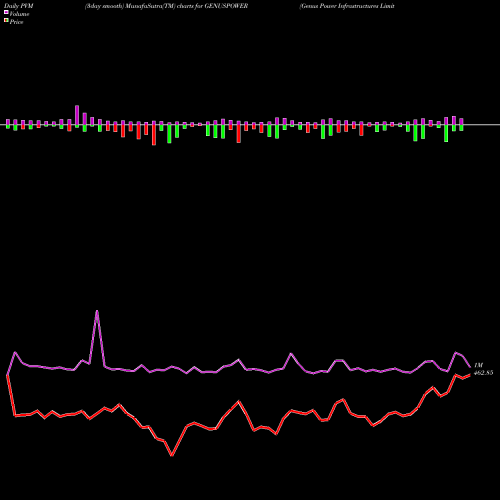Click the 'Daily PVM' title text
The width and height of the screenshot is (500, 500).
click(x=19, y=6)
